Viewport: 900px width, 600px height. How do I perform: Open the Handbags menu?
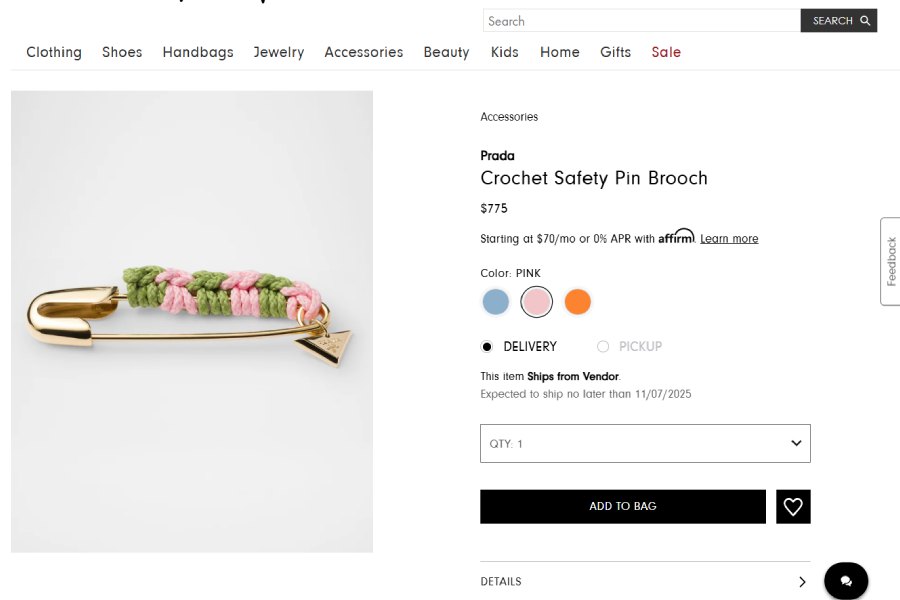[198, 52]
